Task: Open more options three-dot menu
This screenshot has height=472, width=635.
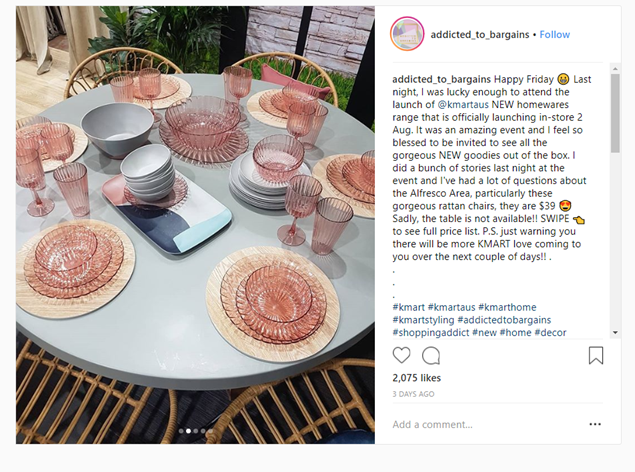Action: point(595,424)
